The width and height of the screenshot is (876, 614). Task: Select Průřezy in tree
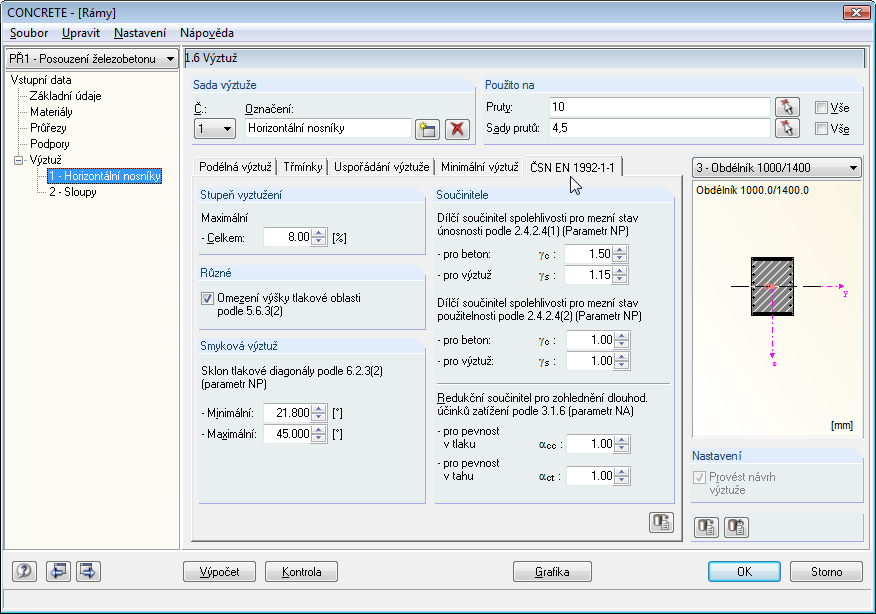(48, 128)
